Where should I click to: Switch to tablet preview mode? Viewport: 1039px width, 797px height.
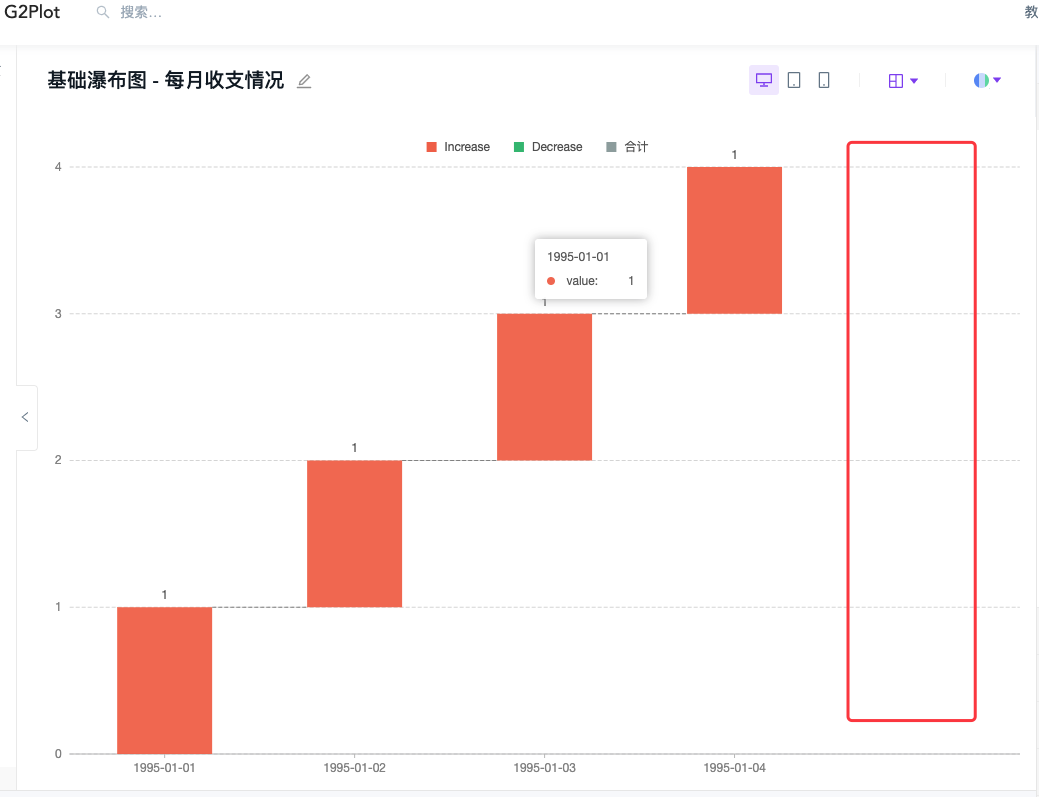[x=793, y=79]
